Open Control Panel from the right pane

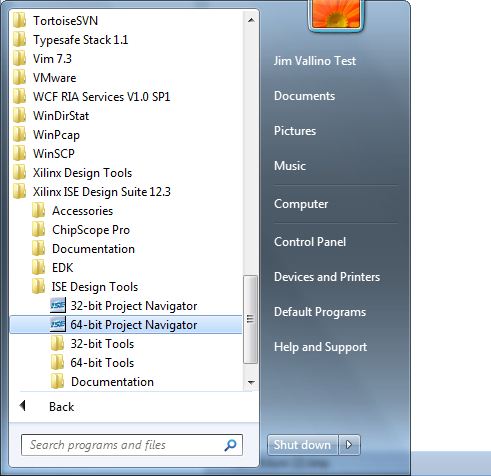pyautogui.click(x=310, y=242)
